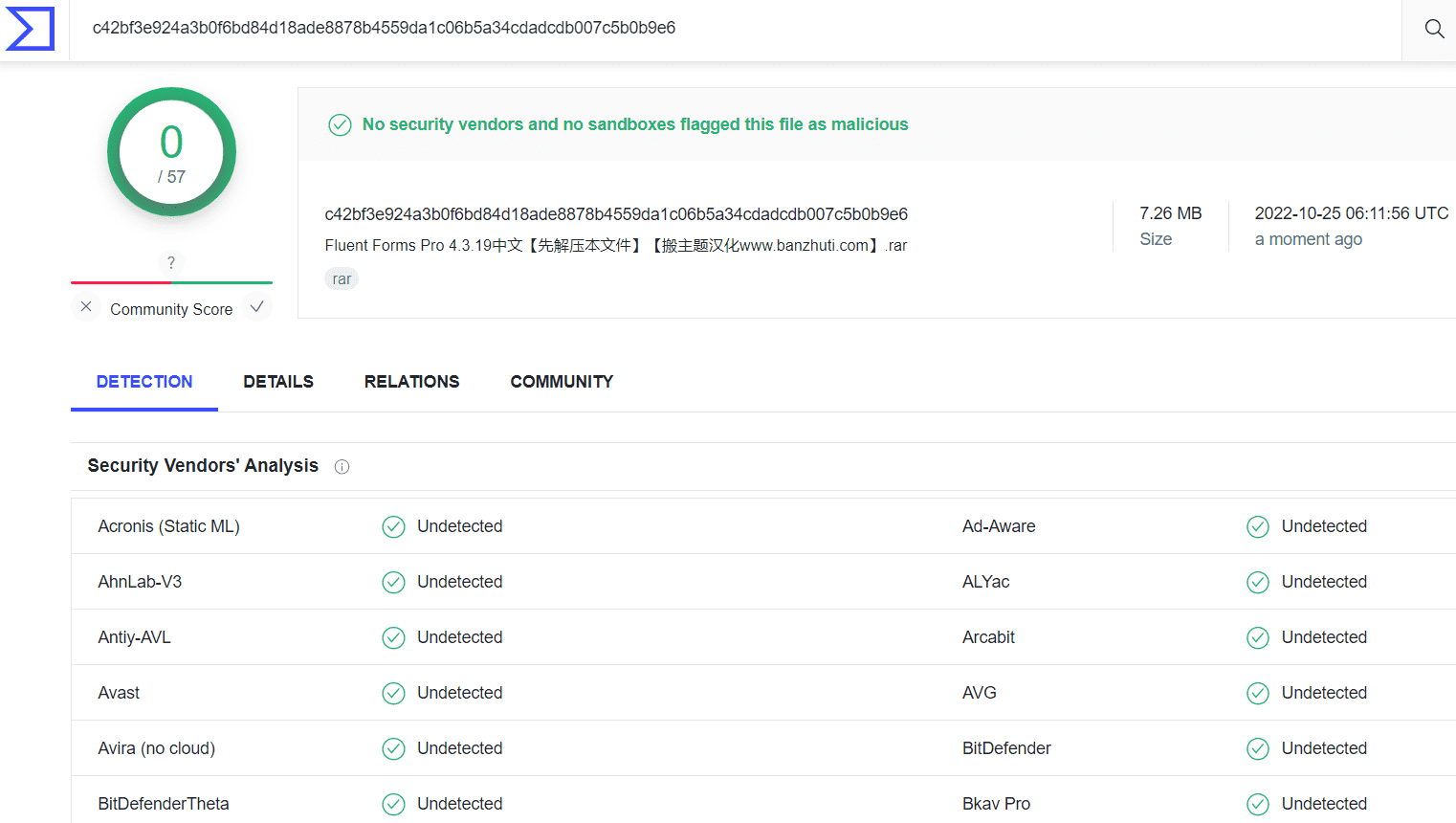The width and height of the screenshot is (1456, 823).
Task: Click the AhnLab-V3 vendor name
Action: coord(140,582)
